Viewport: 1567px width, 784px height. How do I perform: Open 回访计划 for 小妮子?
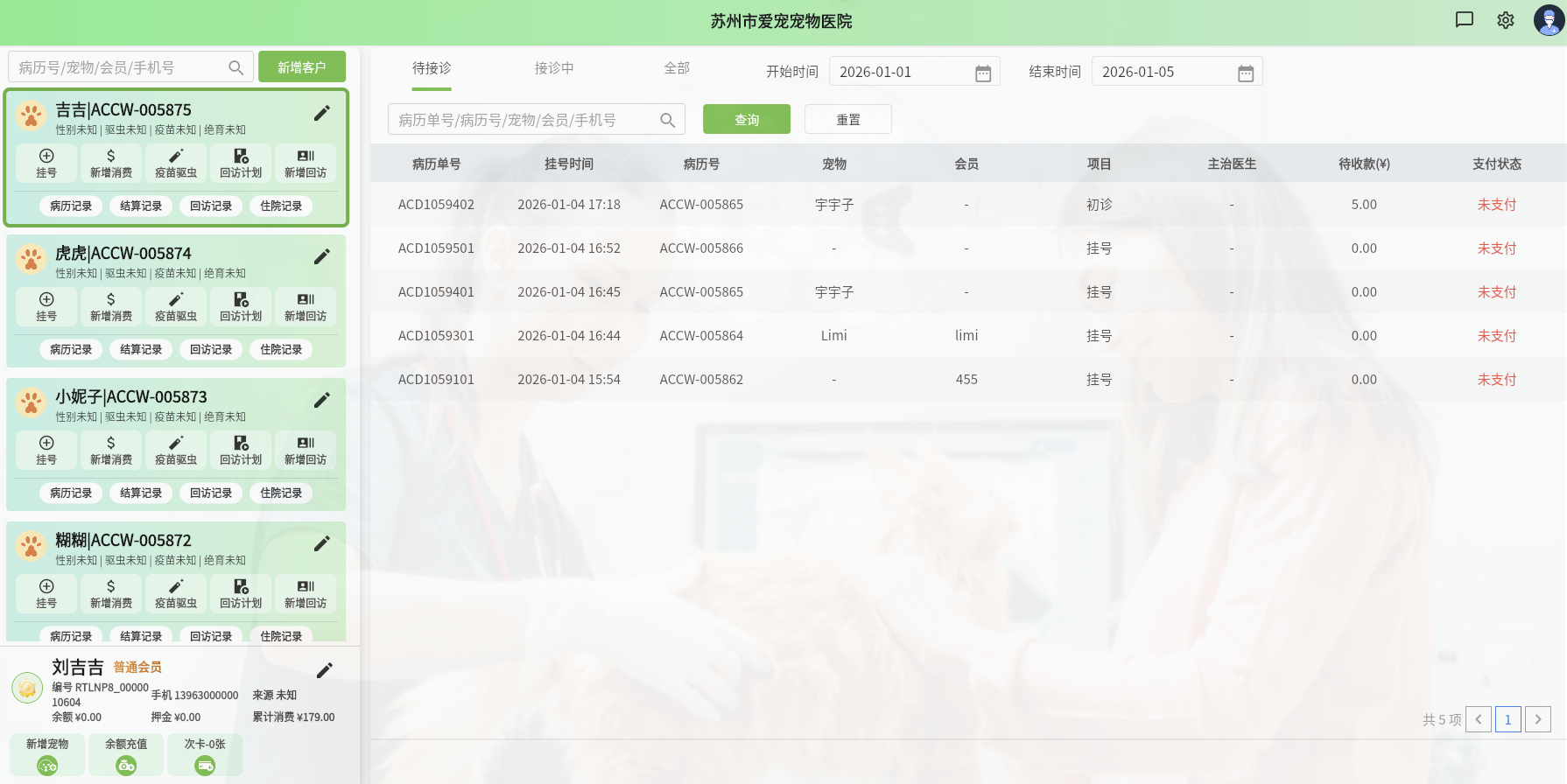point(241,451)
